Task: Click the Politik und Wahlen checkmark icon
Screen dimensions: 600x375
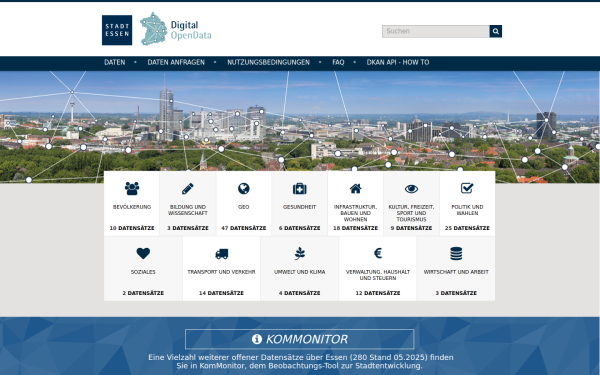Action: click(x=467, y=188)
